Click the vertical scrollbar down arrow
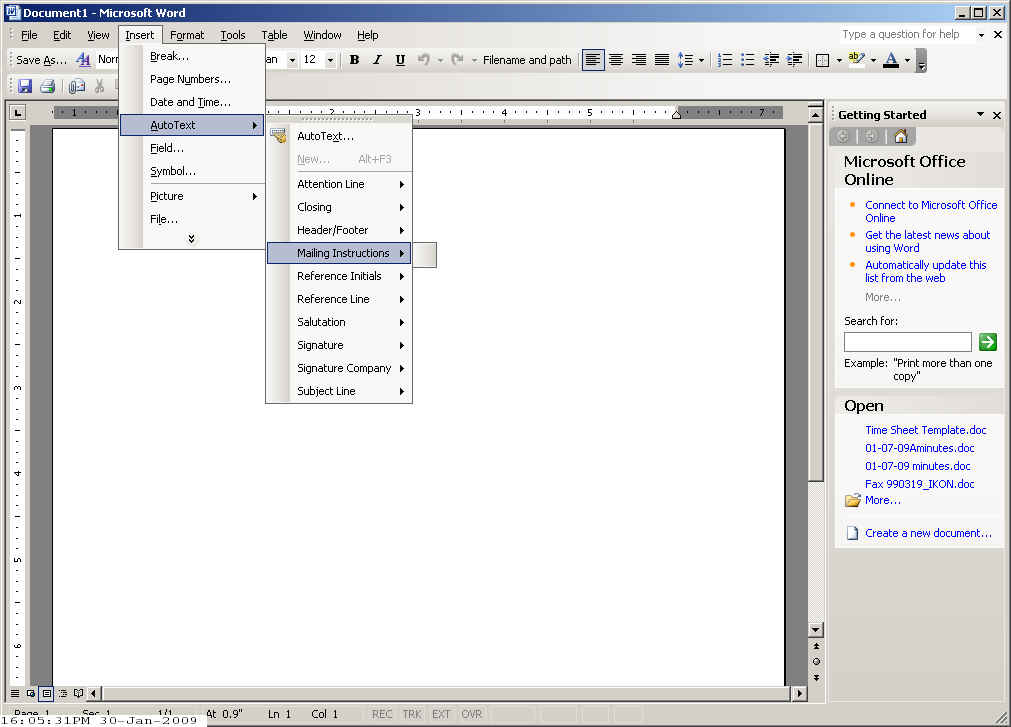1011x727 pixels. tap(816, 630)
